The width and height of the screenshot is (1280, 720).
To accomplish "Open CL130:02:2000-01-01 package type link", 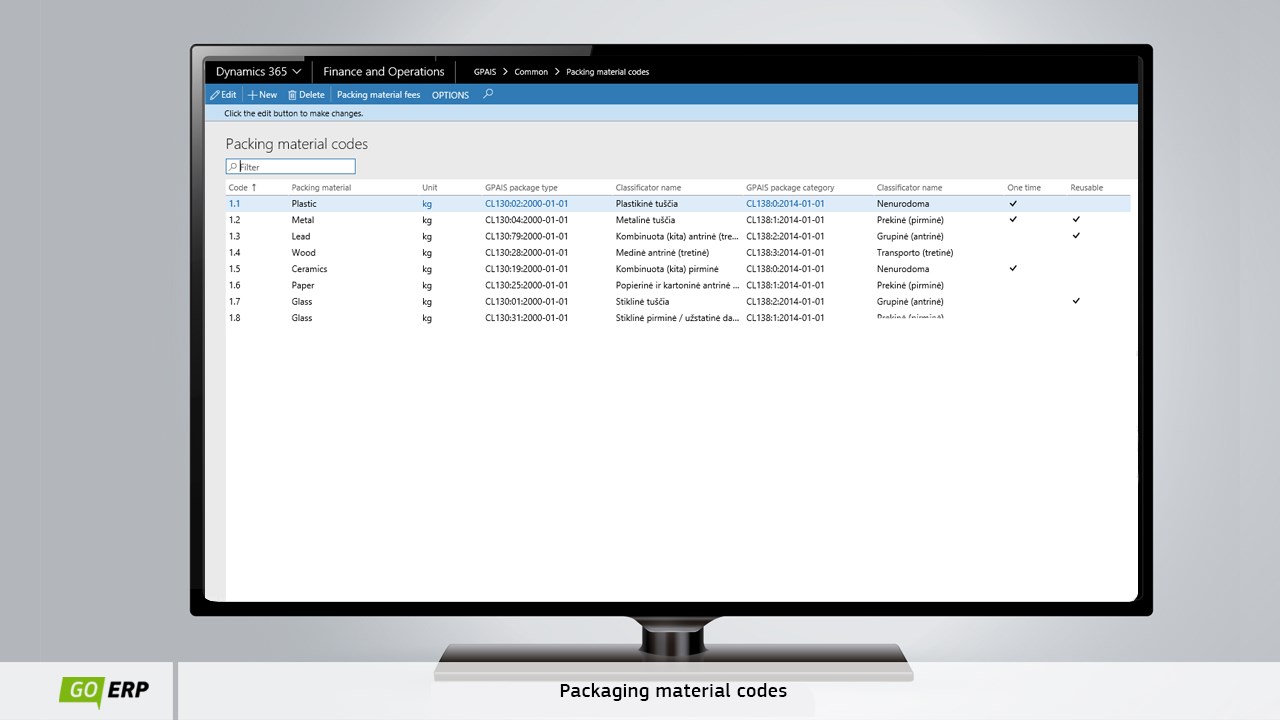I will (527, 204).
